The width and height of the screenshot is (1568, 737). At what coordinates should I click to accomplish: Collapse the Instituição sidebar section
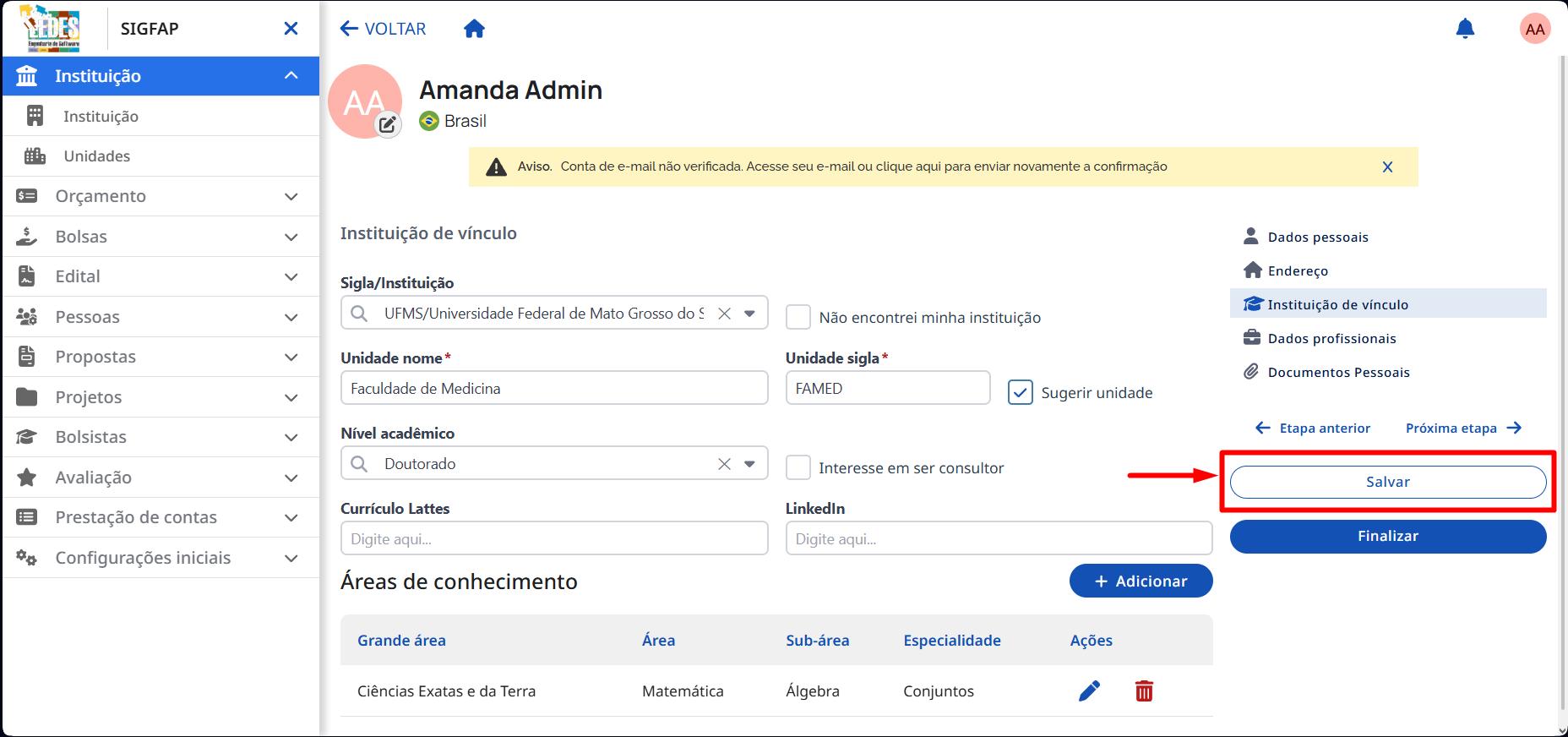pyautogui.click(x=291, y=76)
